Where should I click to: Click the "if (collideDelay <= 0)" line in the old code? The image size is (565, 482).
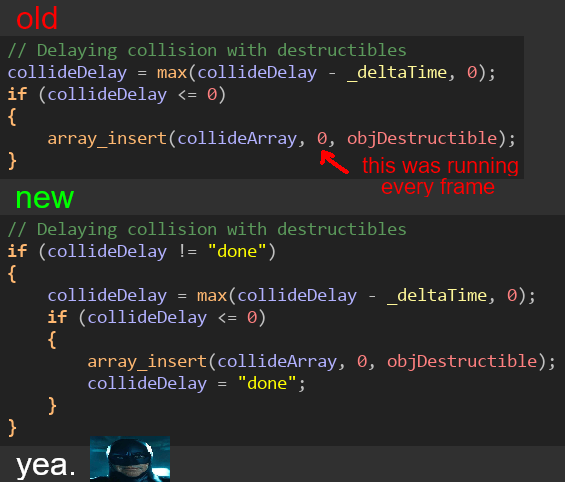coord(117,94)
